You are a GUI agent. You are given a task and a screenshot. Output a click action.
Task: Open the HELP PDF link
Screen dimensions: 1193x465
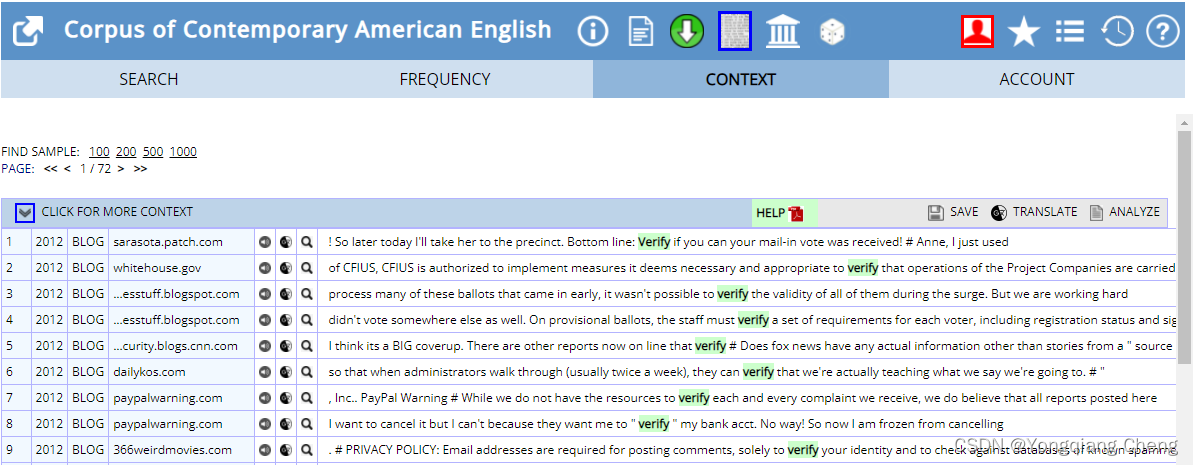[781, 213]
